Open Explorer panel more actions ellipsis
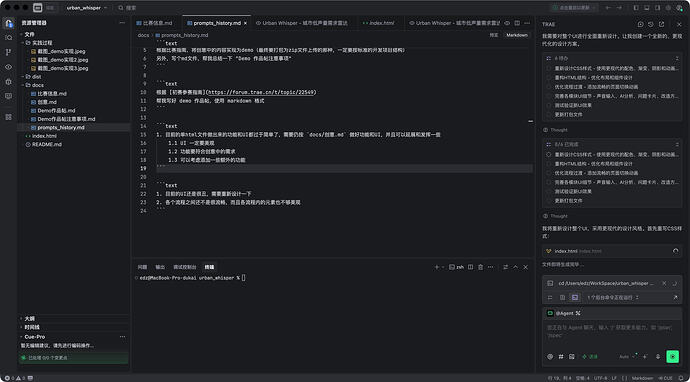Screen dimensions: 690x382 pos(122,23)
